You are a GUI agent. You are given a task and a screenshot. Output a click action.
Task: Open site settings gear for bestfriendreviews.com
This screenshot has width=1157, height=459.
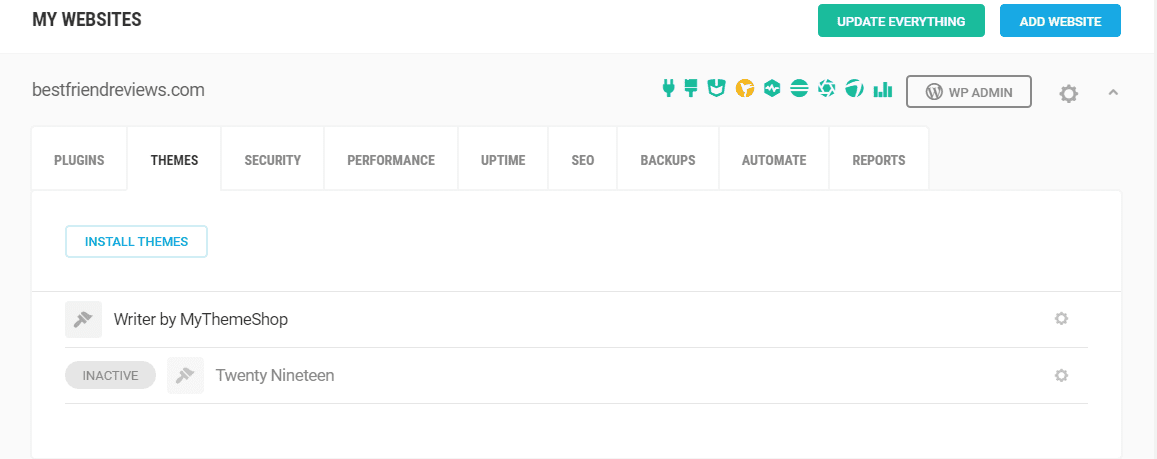coord(1068,94)
